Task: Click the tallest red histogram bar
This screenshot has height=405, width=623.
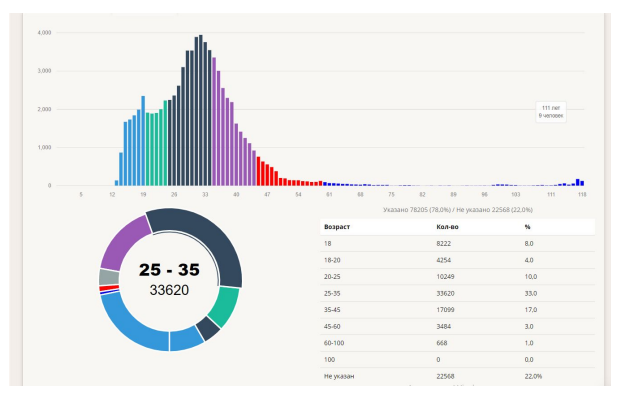Action: tap(258, 171)
